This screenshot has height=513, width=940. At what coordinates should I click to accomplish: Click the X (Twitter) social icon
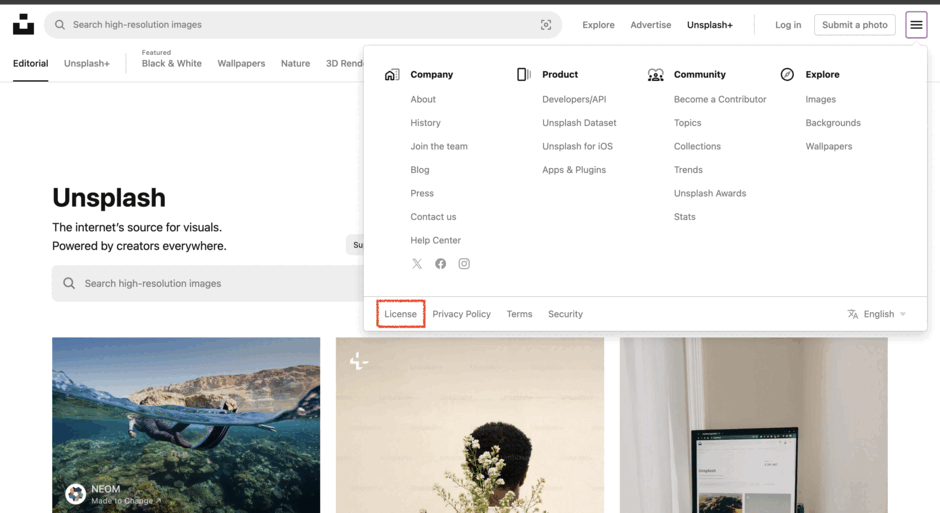pyautogui.click(x=417, y=264)
